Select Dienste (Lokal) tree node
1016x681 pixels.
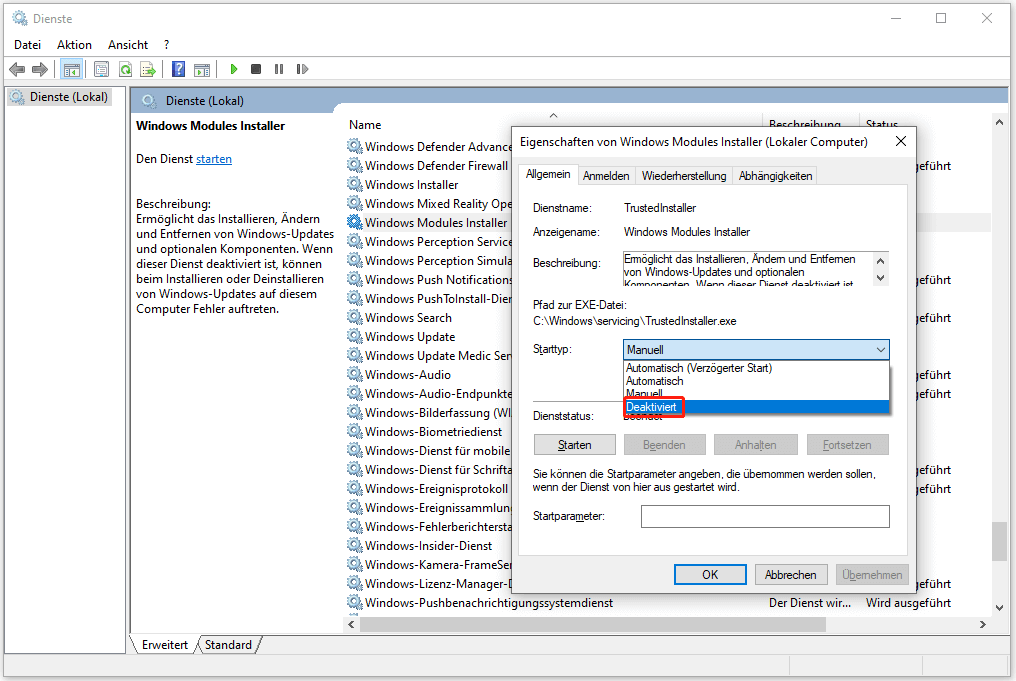pos(60,97)
